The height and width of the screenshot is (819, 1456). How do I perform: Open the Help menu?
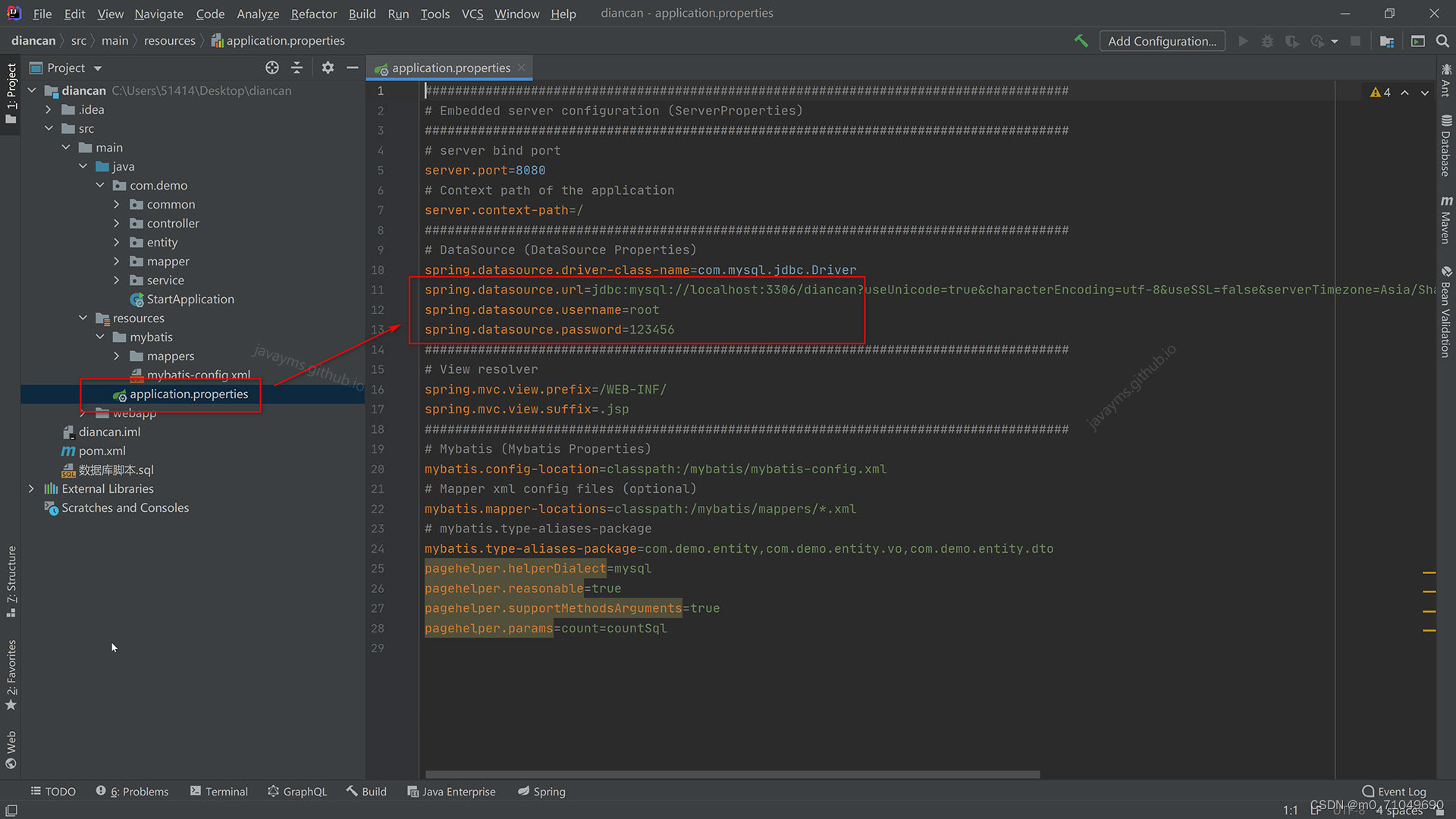coord(563,14)
